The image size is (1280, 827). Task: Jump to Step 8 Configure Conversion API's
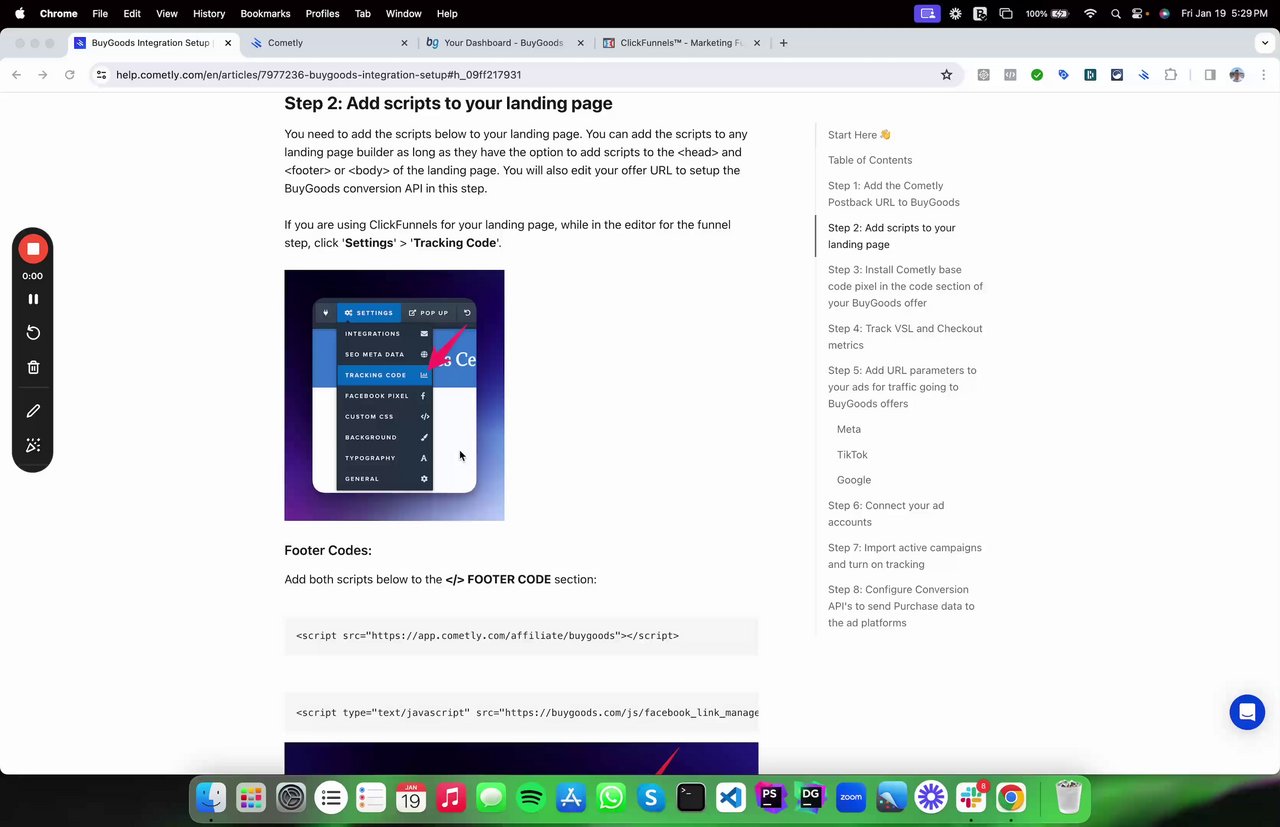[901, 606]
